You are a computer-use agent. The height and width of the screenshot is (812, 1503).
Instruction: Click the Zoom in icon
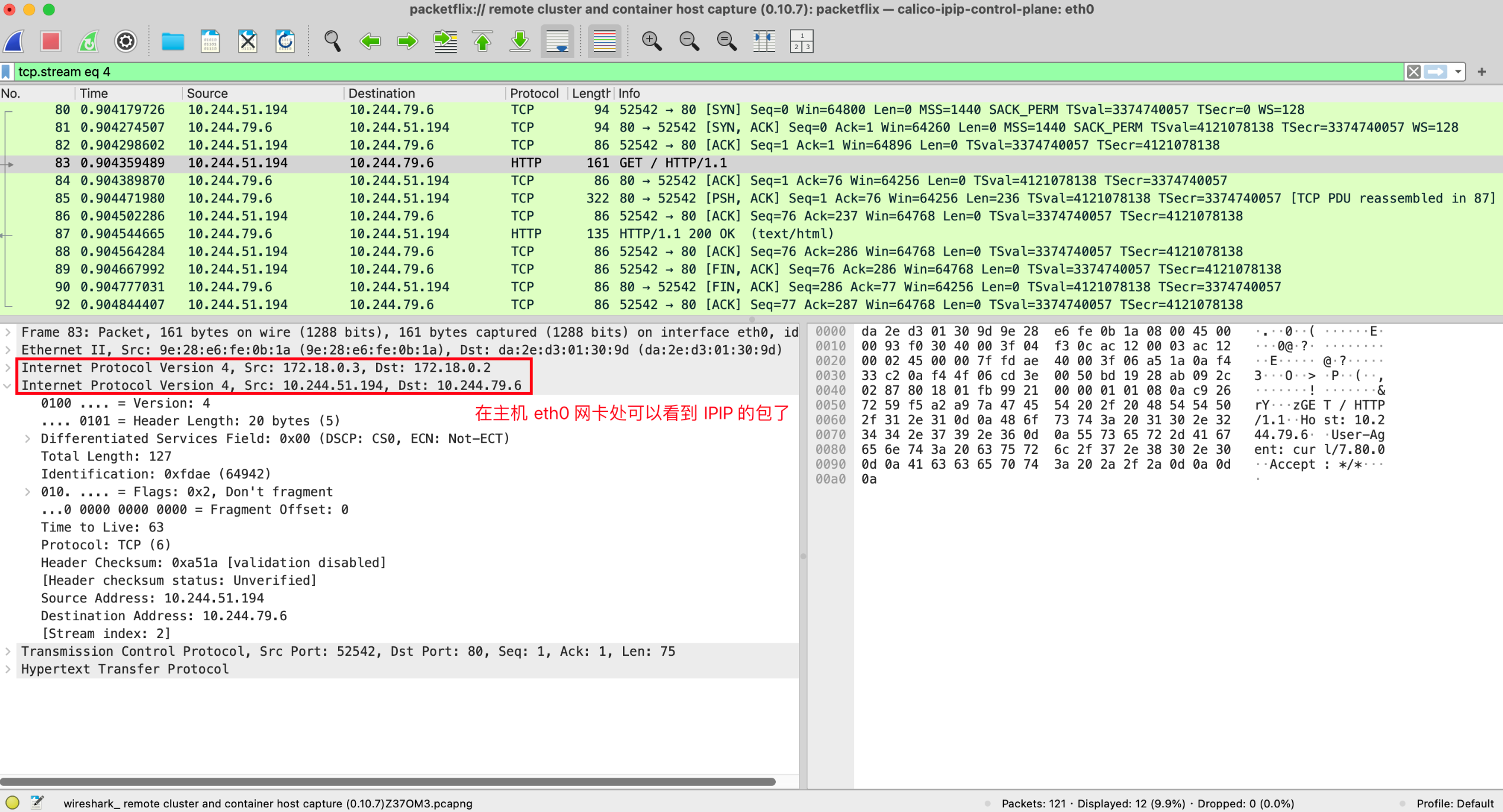tap(651, 41)
